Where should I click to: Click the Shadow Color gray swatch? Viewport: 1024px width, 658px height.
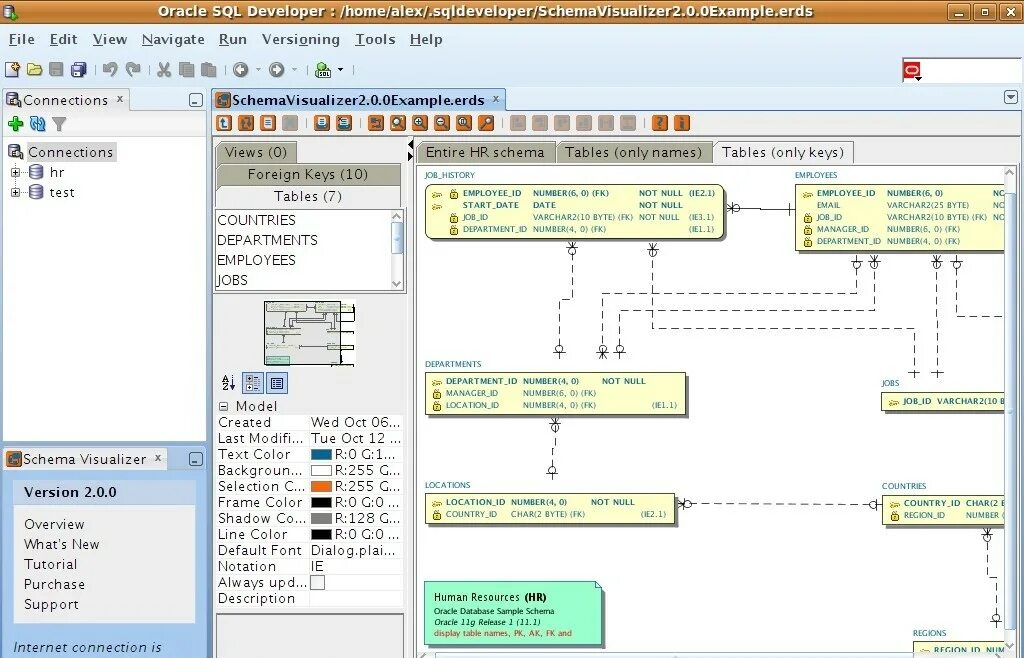pos(321,518)
